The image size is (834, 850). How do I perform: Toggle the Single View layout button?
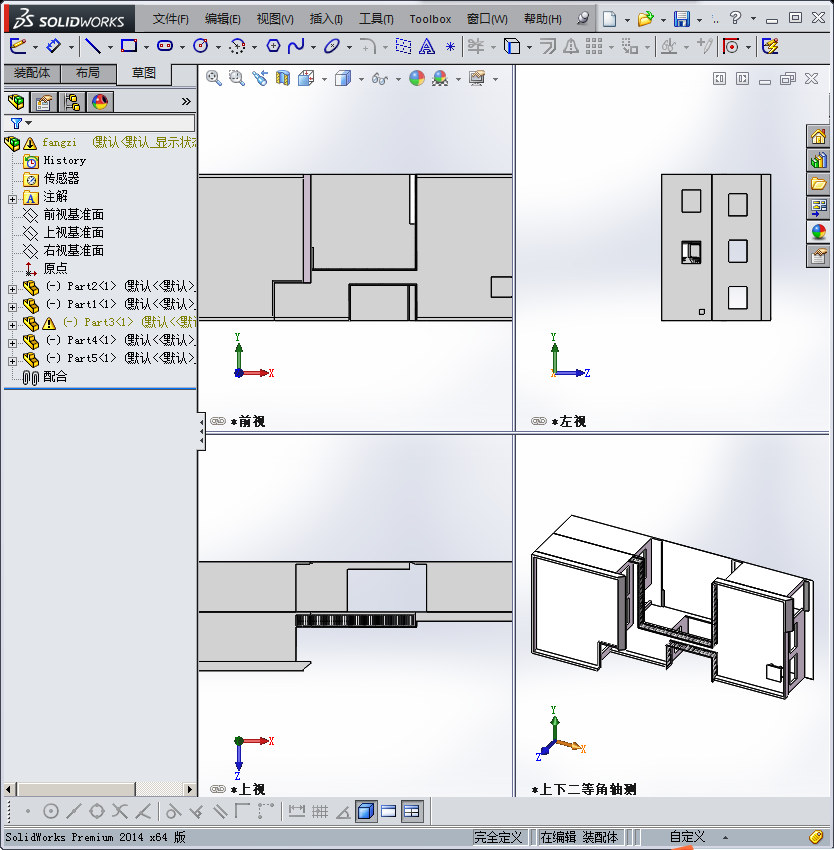coord(367,812)
